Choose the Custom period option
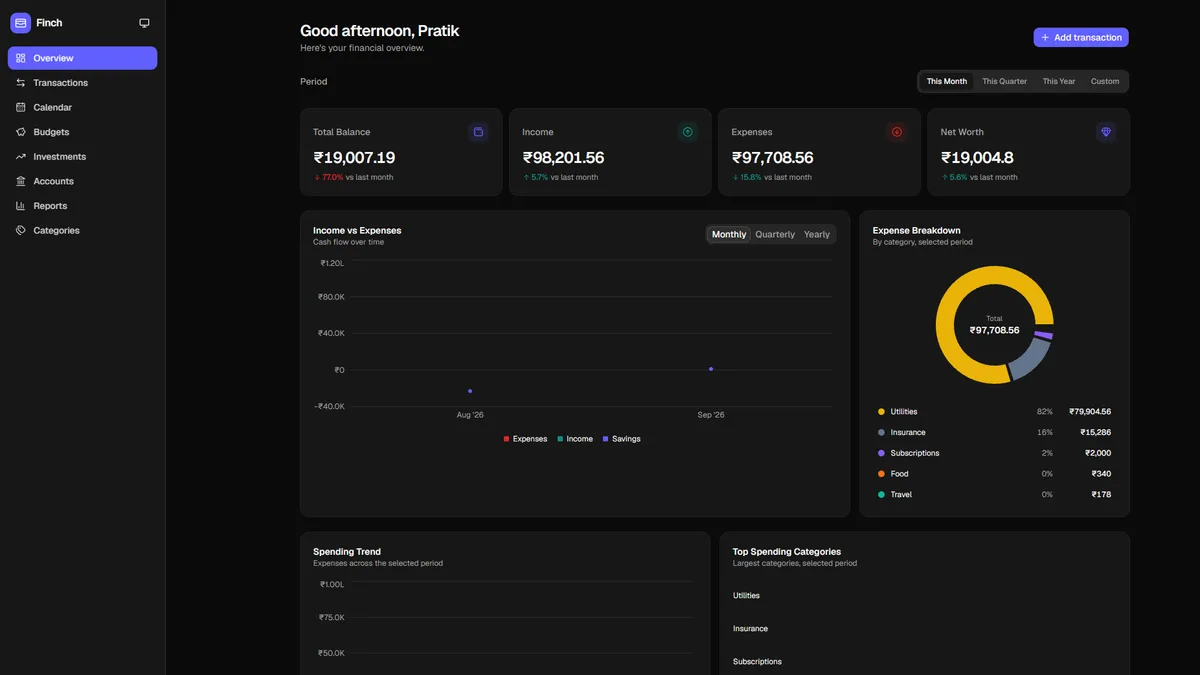 coord(1105,81)
